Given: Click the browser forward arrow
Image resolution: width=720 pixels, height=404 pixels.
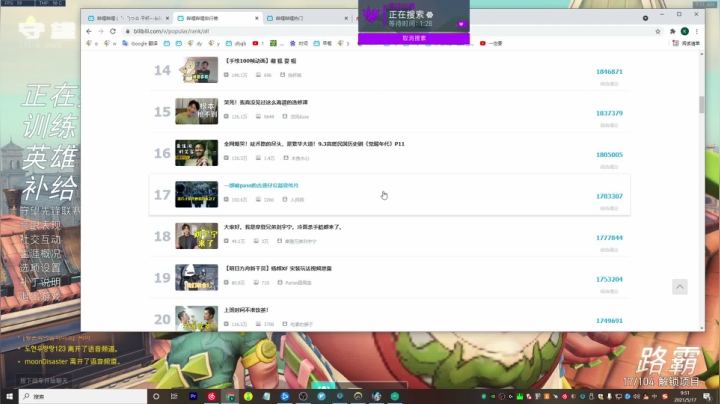Looking at the screenshot, I should point(101,31).
